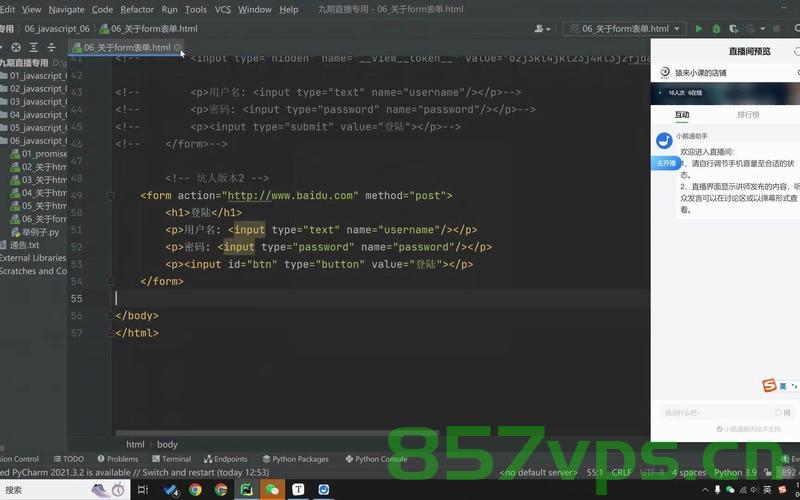Open the Python Console tool window
This screenshot has width=800, height=500.
pos(377,459)
